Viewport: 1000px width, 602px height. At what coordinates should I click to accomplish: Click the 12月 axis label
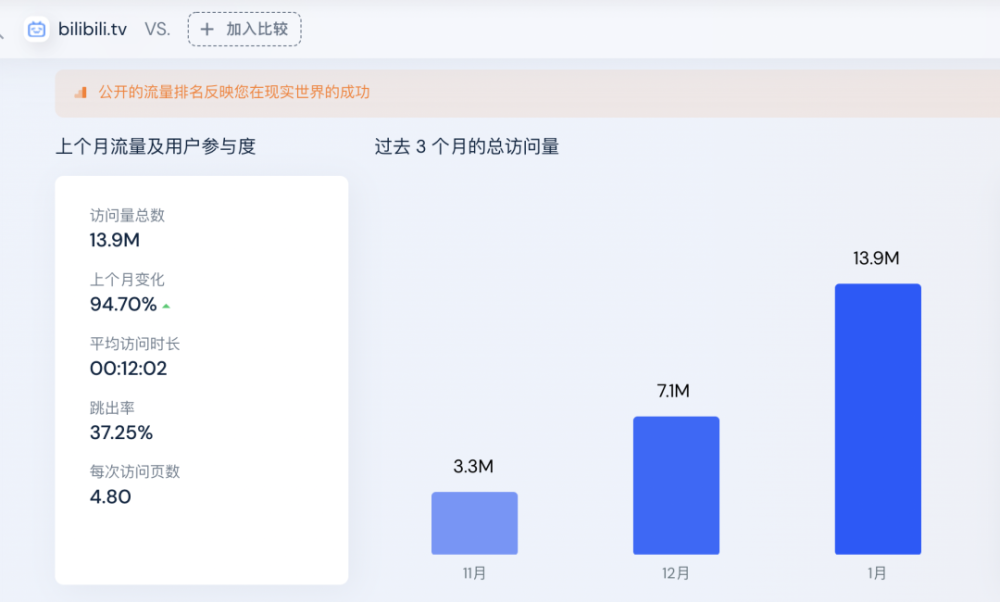676,573
